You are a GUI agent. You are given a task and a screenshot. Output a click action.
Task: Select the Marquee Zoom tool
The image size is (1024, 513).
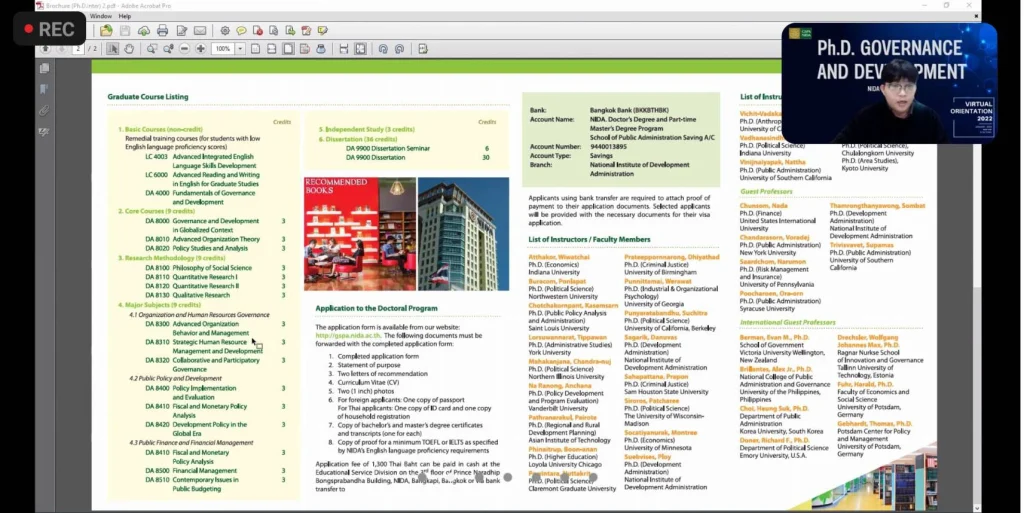click(152, 49)
